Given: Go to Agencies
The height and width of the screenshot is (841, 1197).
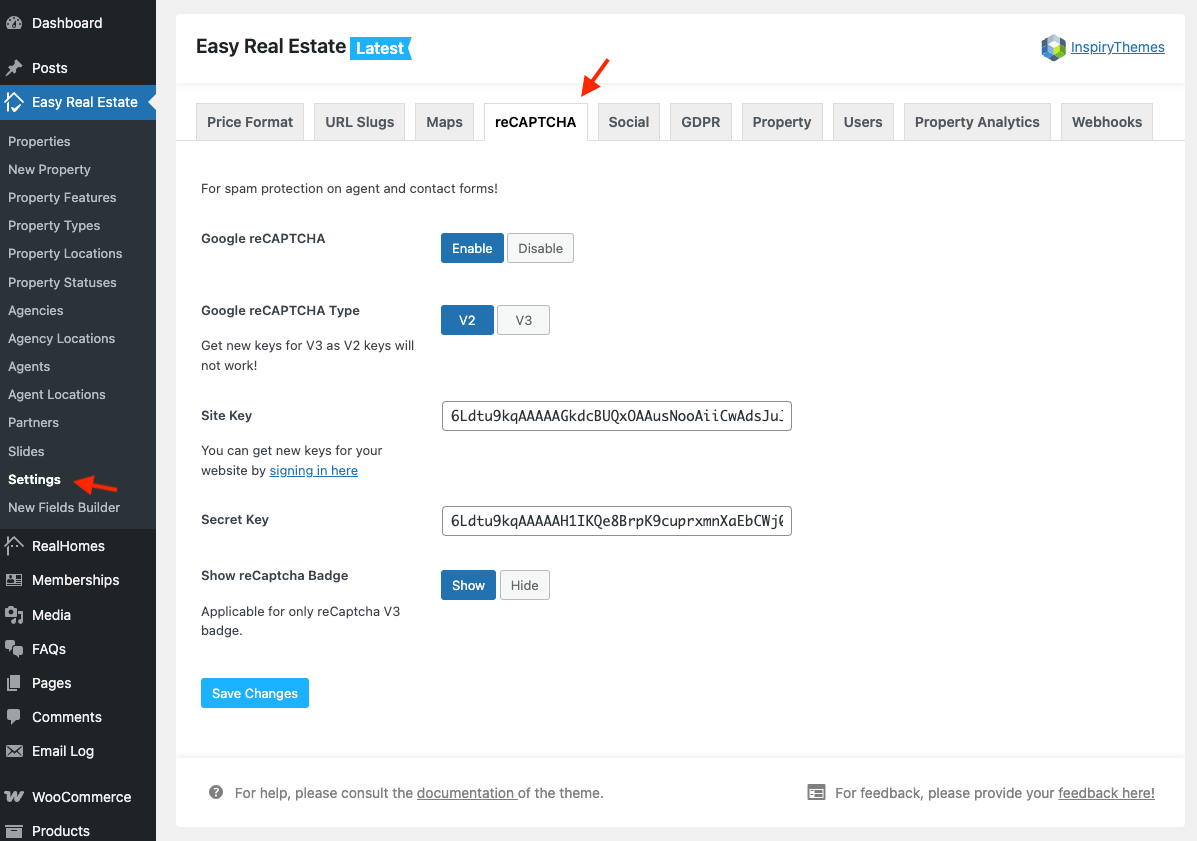Looking at the screenshot, I should click(x=36, y=311).
